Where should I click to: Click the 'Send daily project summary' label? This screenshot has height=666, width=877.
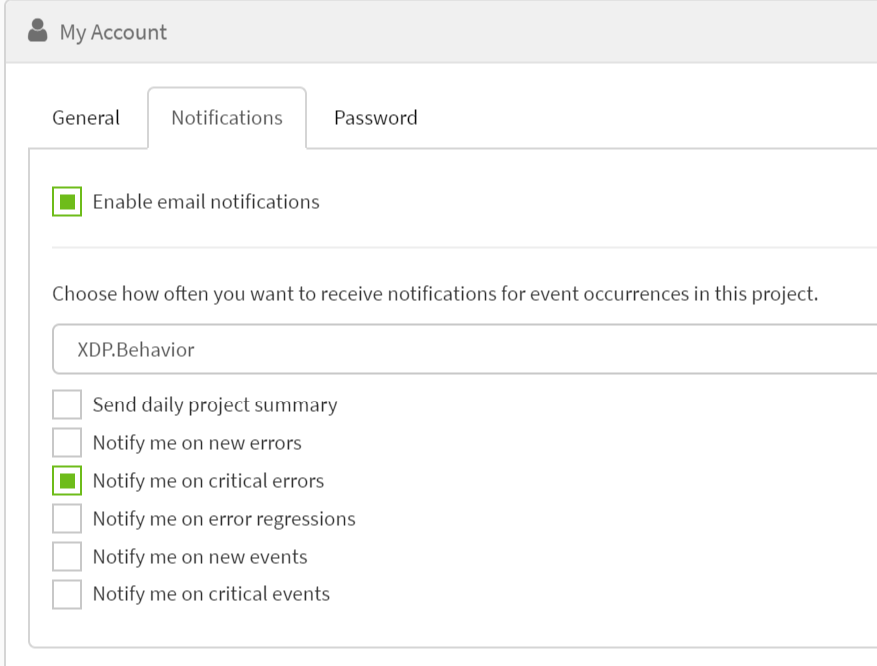click(x=215, y=405)
